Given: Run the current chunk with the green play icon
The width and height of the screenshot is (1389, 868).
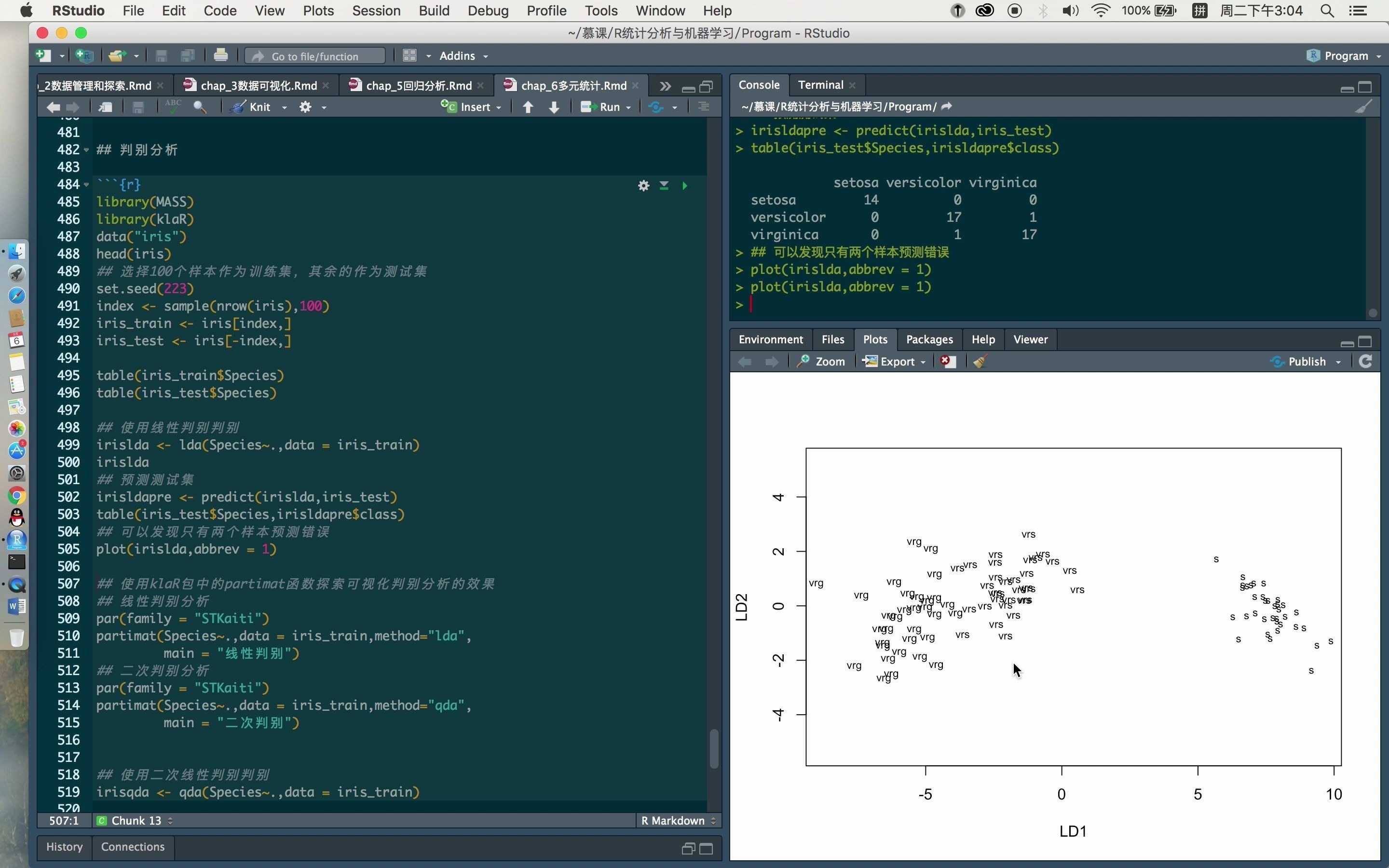Looking at the screenshot, I should [x=684, y=186].
